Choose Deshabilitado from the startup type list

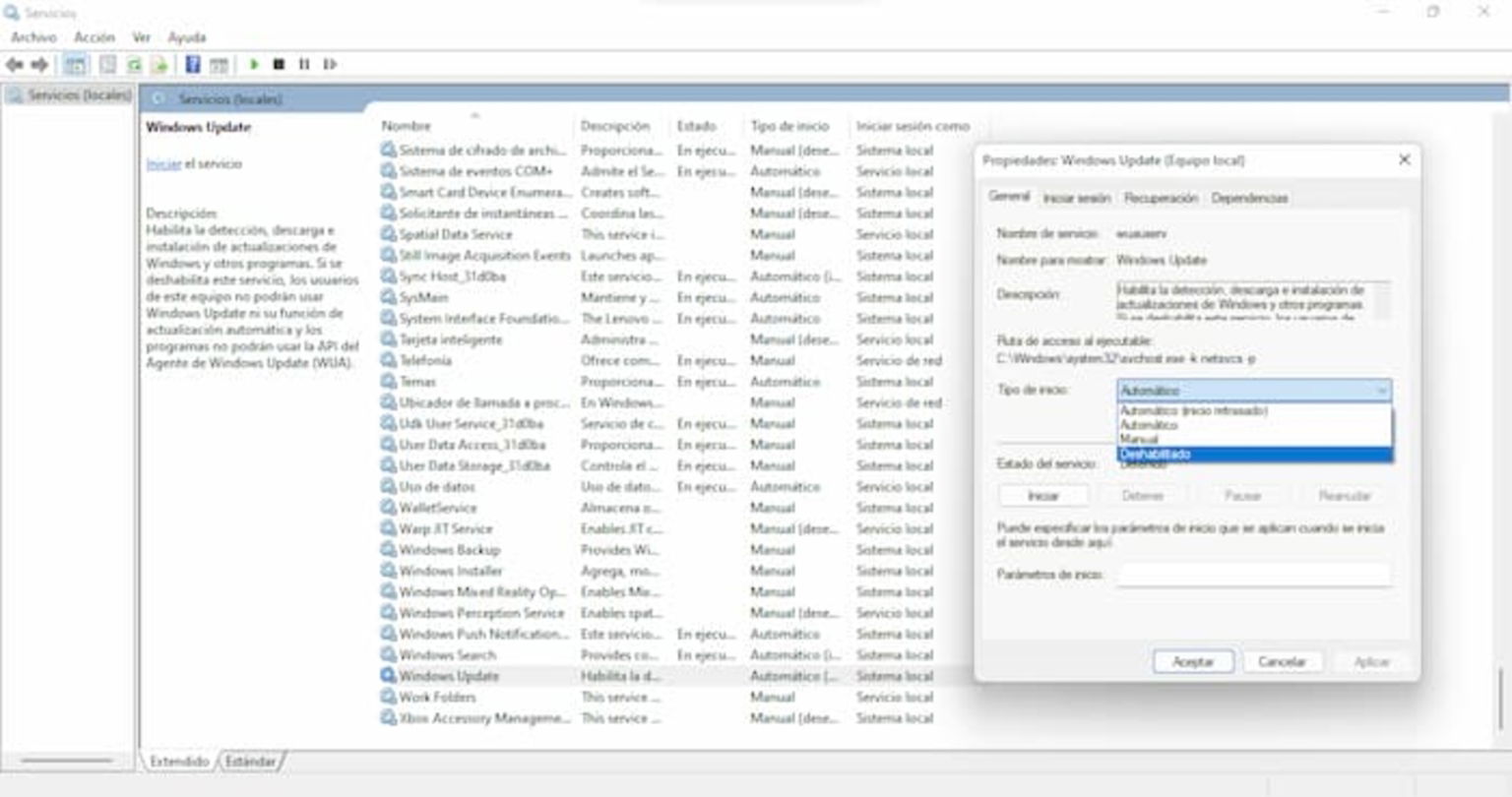pos(1255,455)
